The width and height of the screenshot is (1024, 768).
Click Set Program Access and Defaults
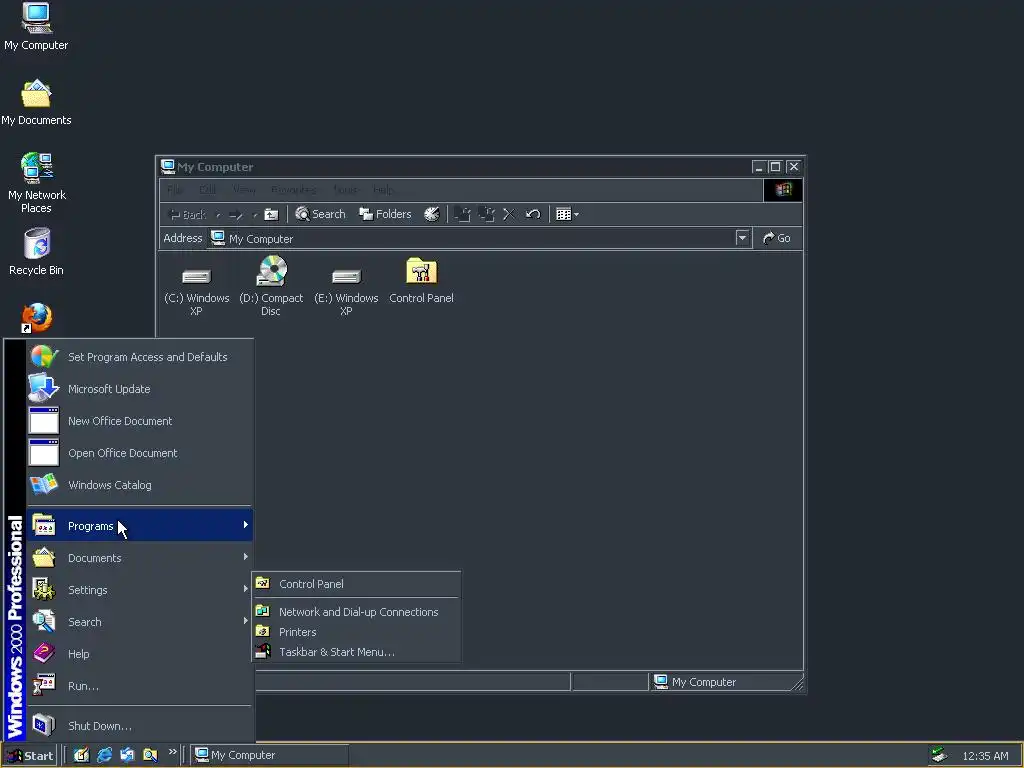click(x=139, y=357)
